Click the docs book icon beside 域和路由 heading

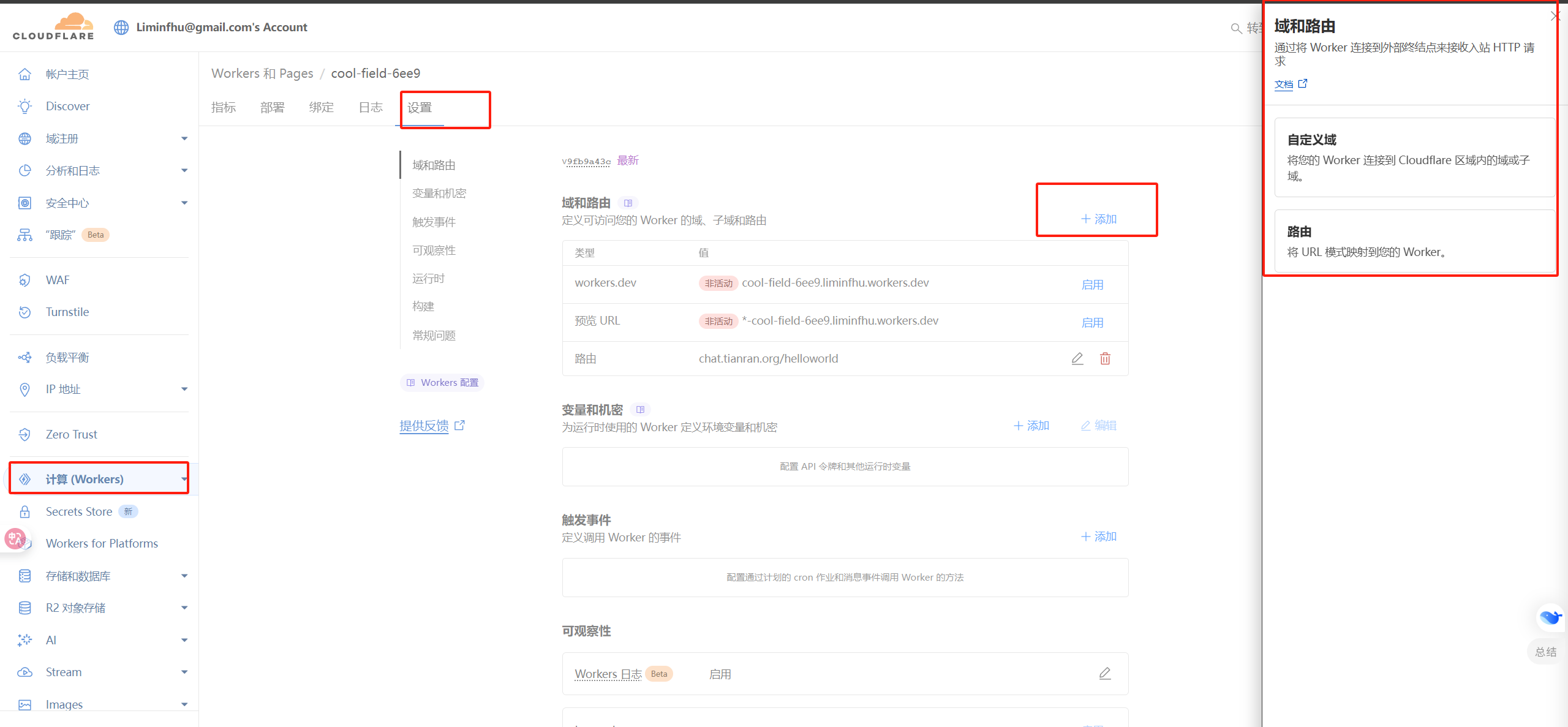[628, 203]
